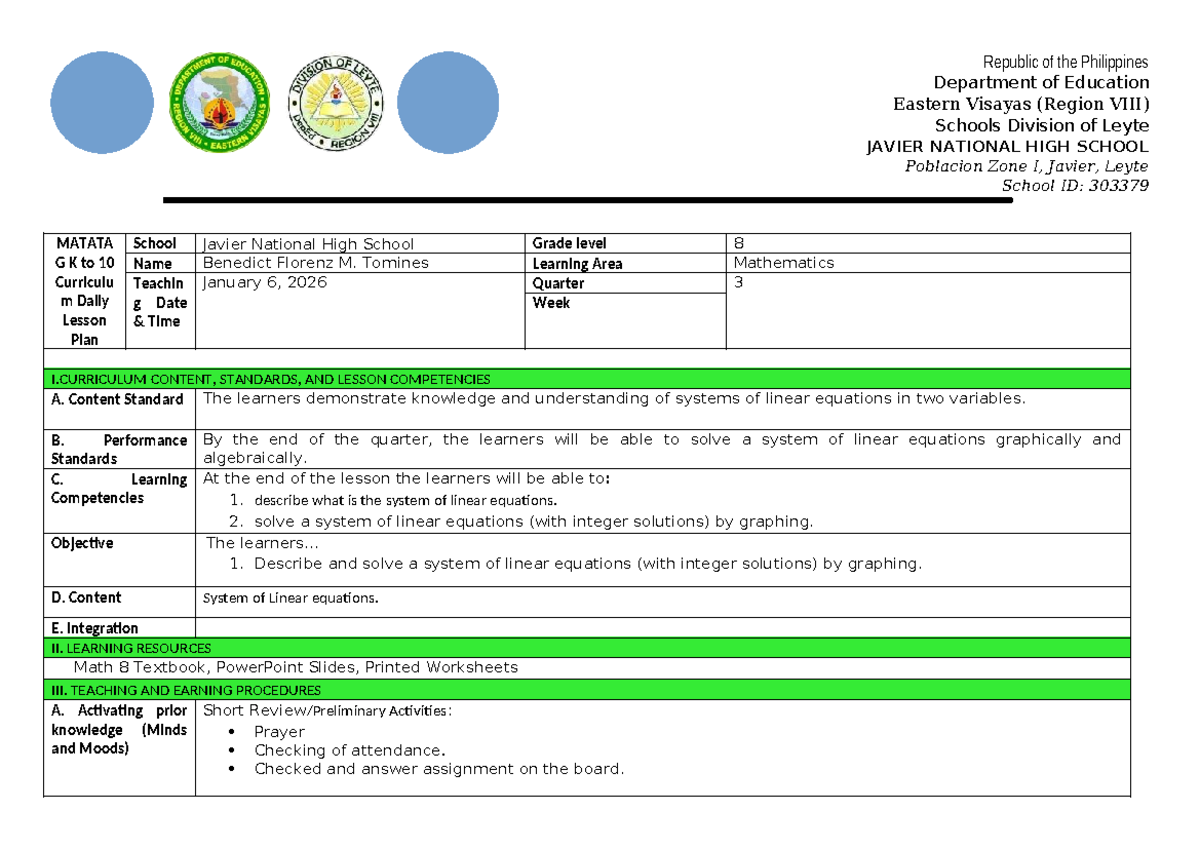Click thick black horizontal line under header
Screen dimensions: 1200x849
pyautogui.click(x=588, y=201)
